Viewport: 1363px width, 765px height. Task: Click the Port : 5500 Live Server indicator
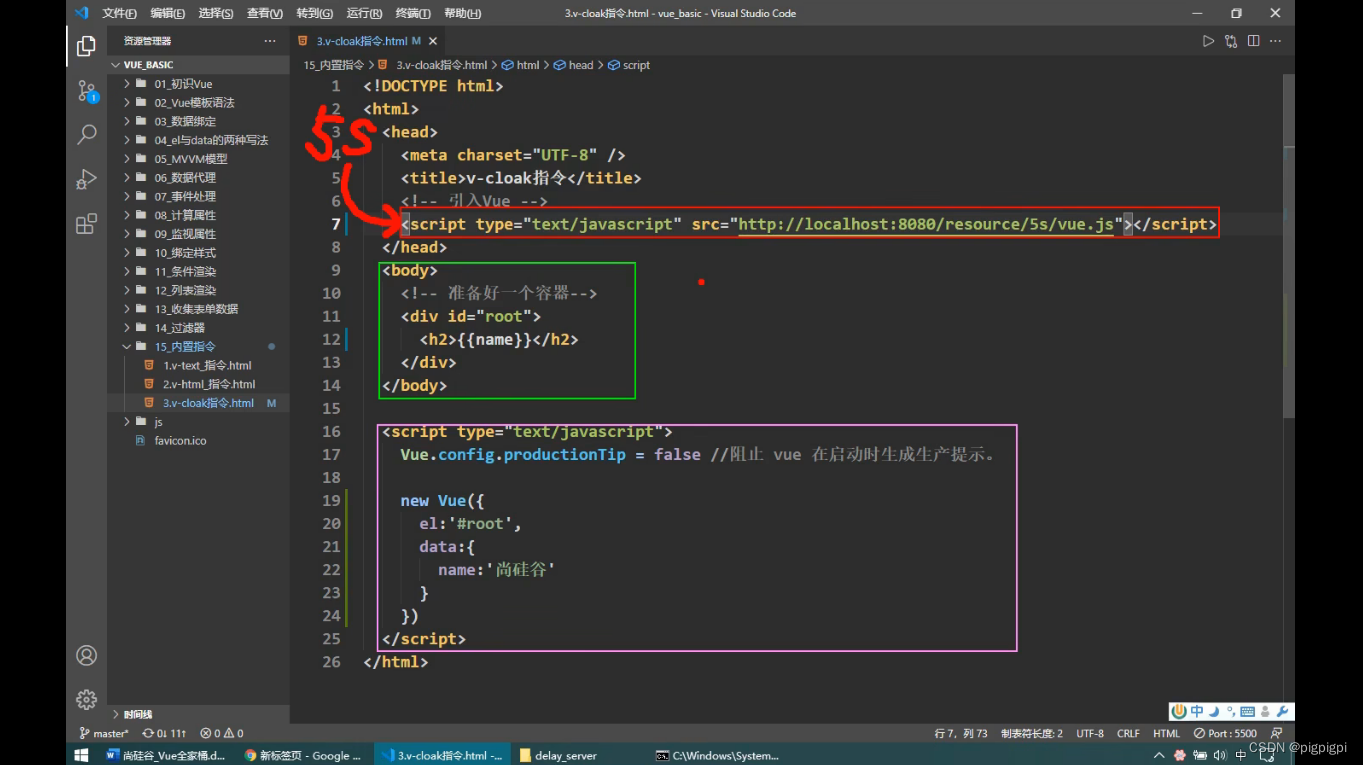1225,733
